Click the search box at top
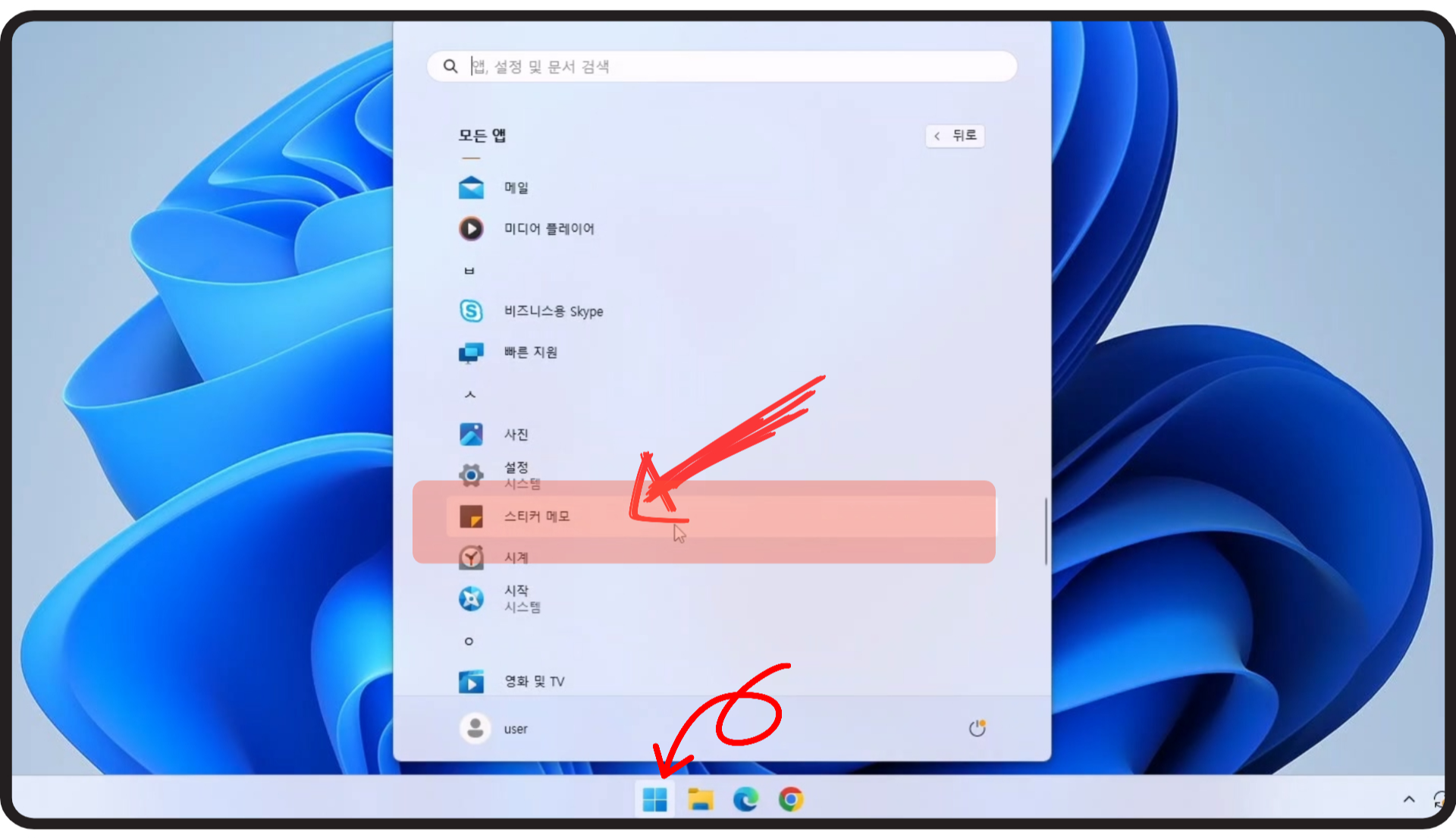The width and height of the screenshot is (1456, 838). pos(720,67)
